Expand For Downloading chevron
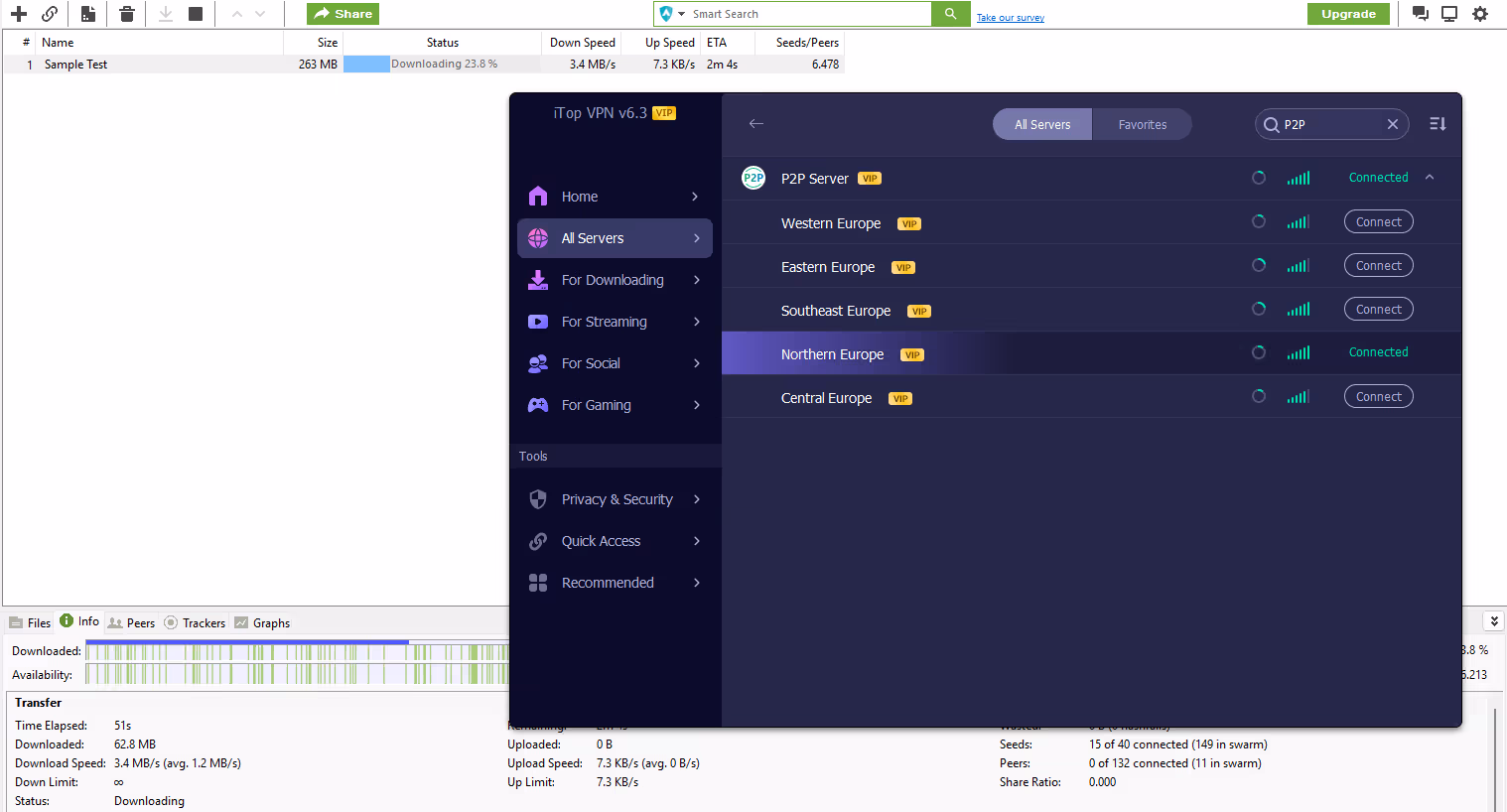 pos(697,280)
